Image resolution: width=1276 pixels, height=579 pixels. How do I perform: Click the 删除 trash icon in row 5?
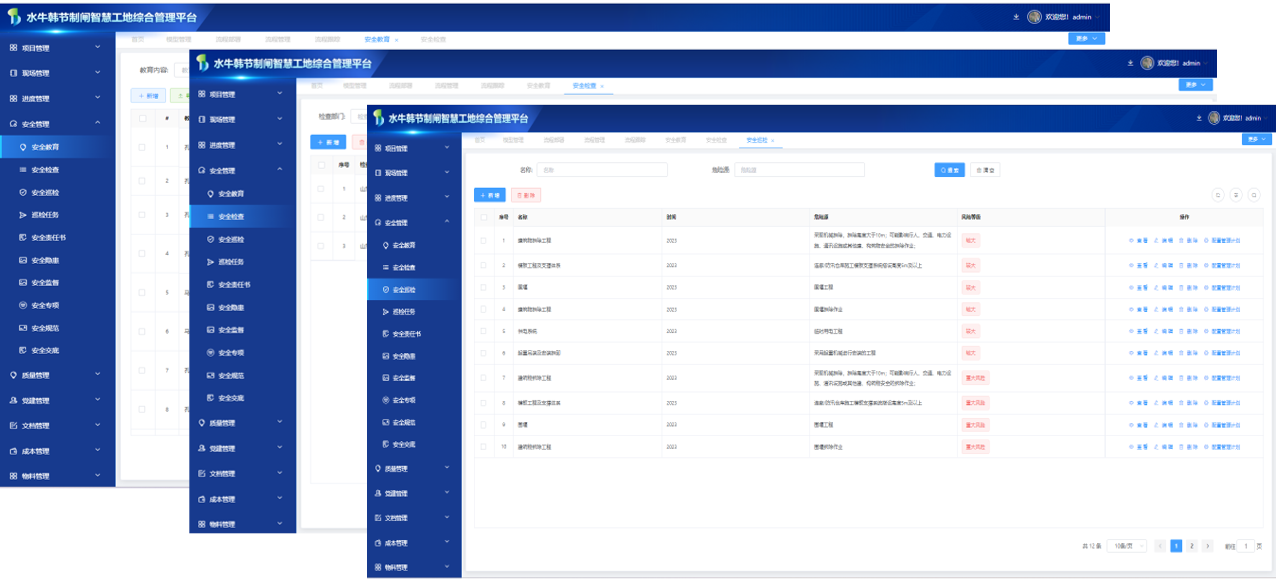pos(1181,331)
